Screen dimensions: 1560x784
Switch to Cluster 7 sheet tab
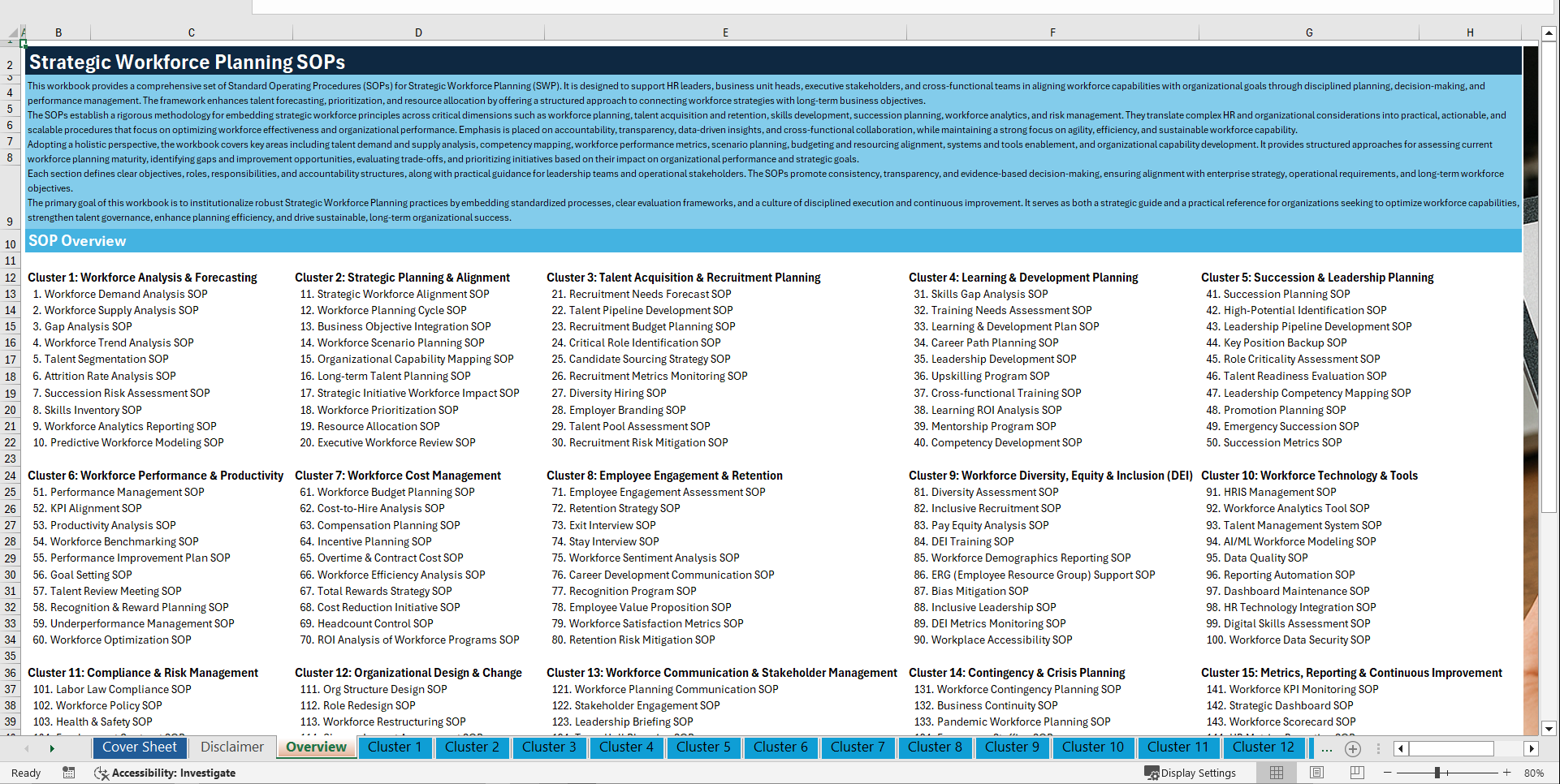[x=858, y=747]
